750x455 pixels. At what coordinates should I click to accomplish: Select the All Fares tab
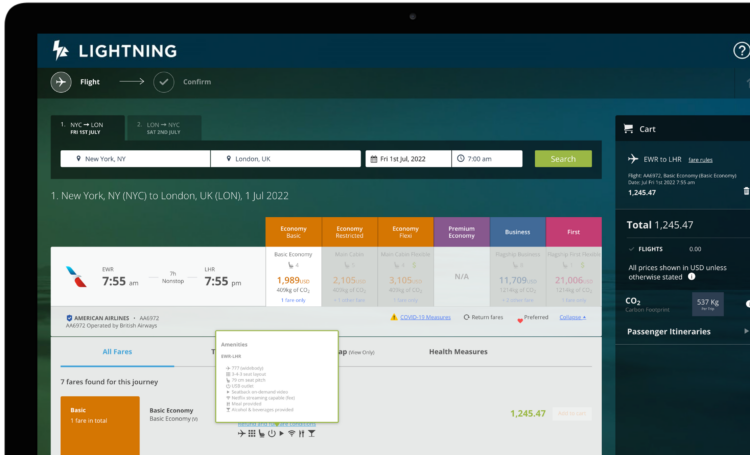coord(117,352)
